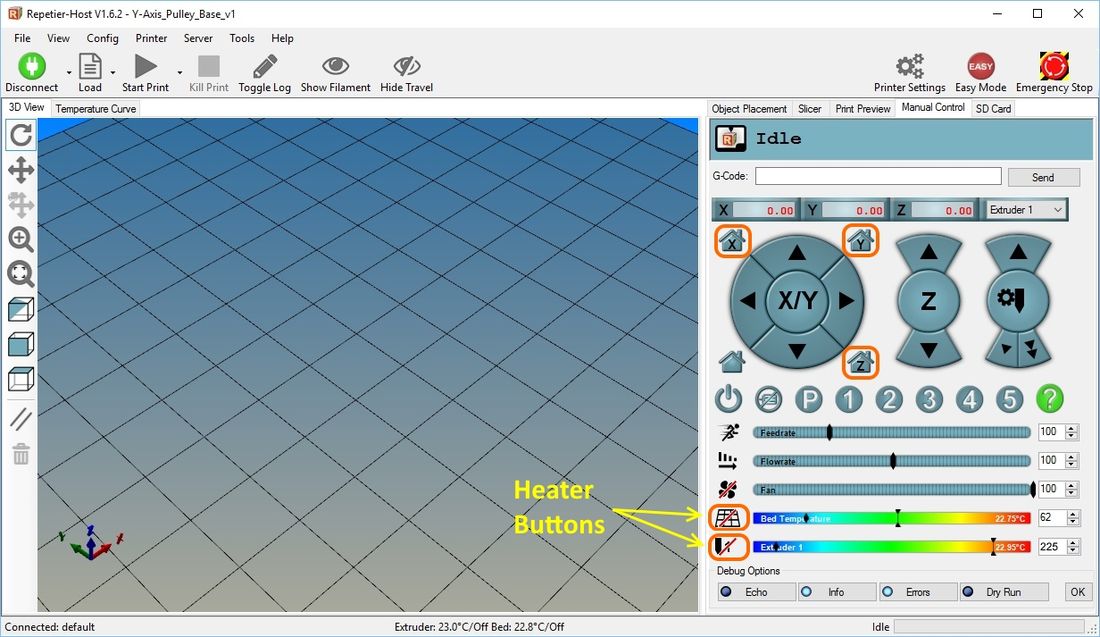Screen dimensions: 1100x637
Task: Open the SD Card tab
Action: [993, 109]
